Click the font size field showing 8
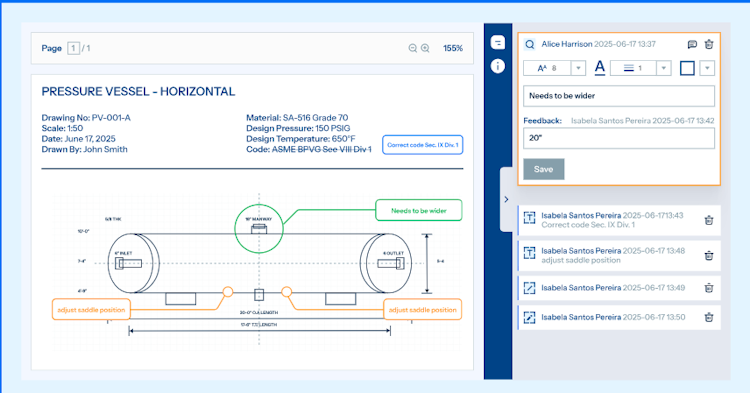The width and height of the screenshot is (750, 393). pos(548,68)
